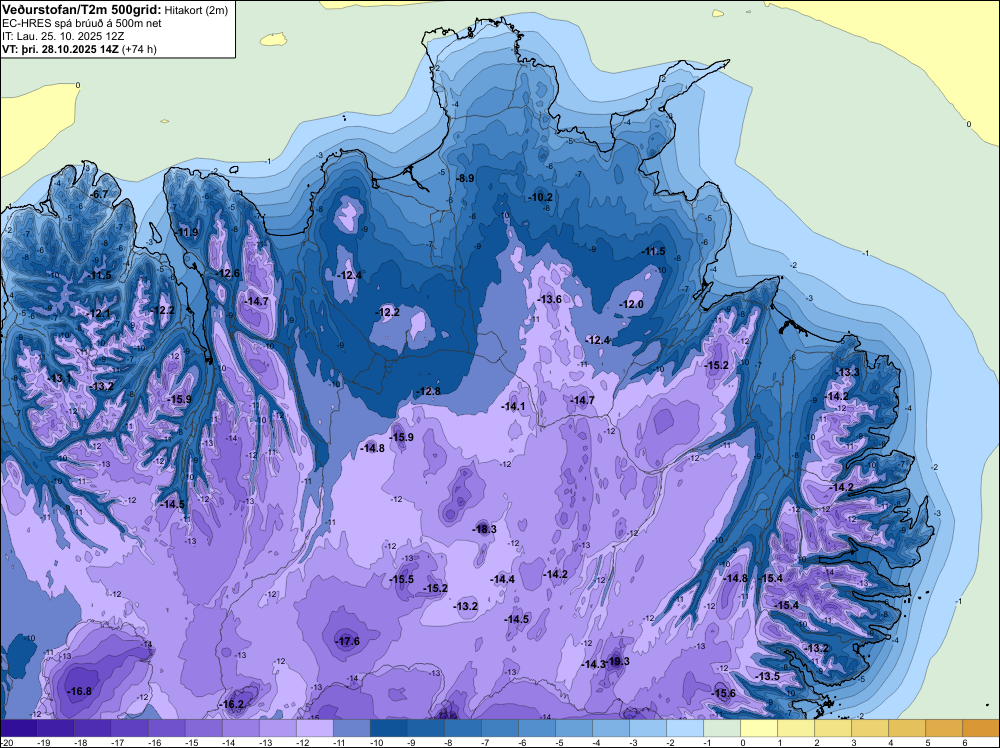Click the '-12.8' temperature value on the map
Viewport: 1000px width, 748px height.
coord(428,392)
